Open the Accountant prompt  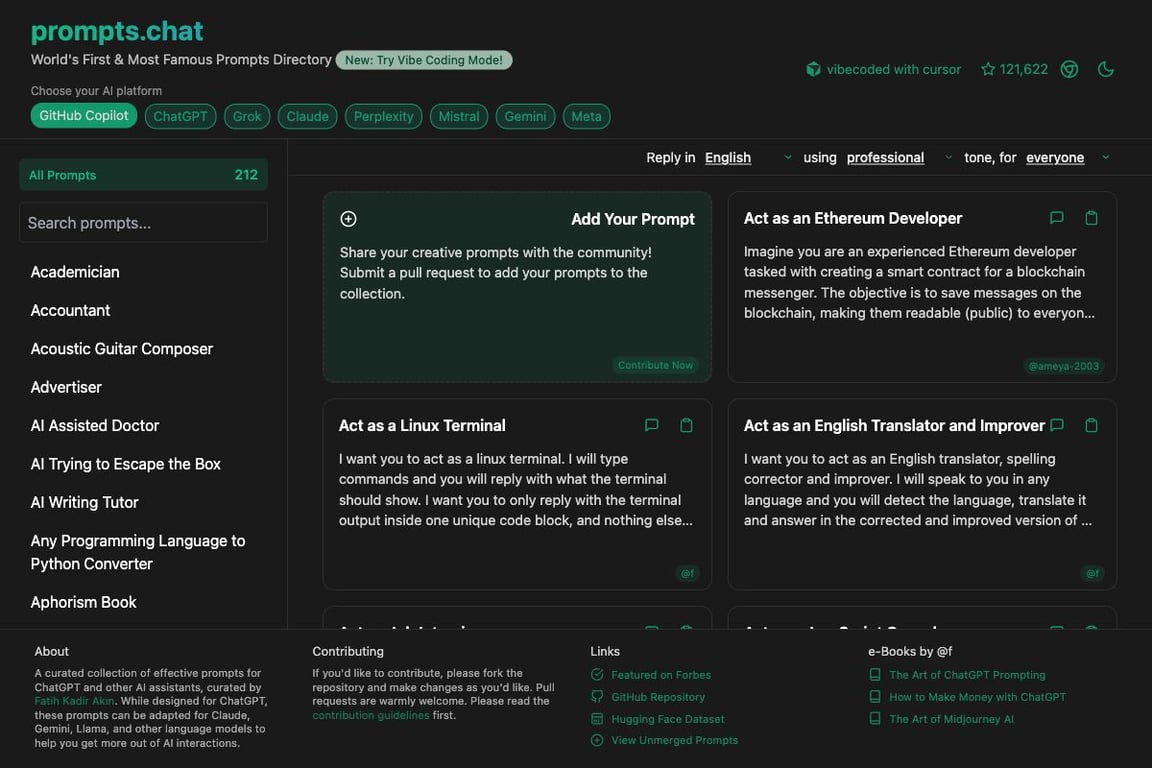(x=71, y=310)
